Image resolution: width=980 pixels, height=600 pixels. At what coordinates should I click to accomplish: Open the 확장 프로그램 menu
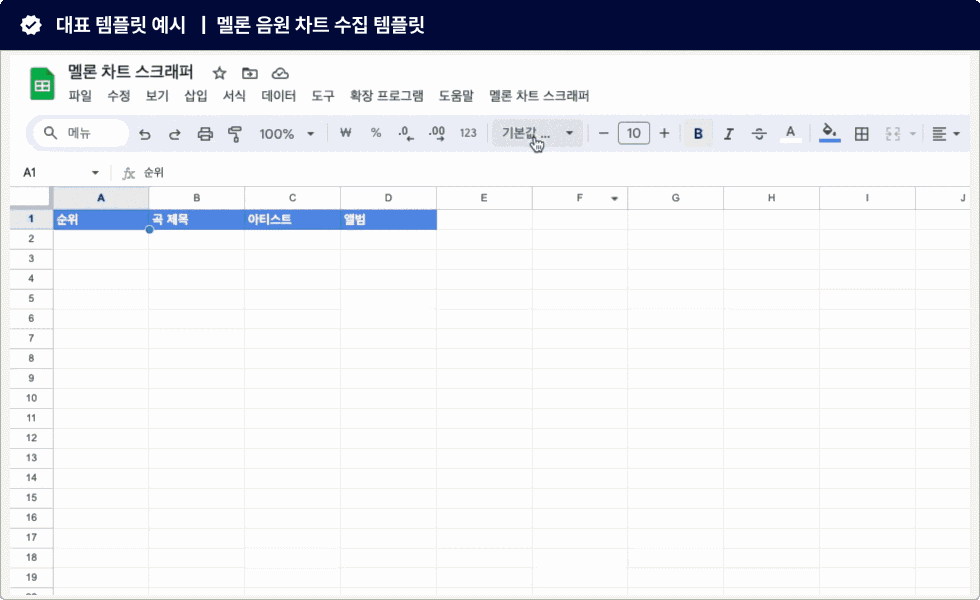[x=386, y=96]
